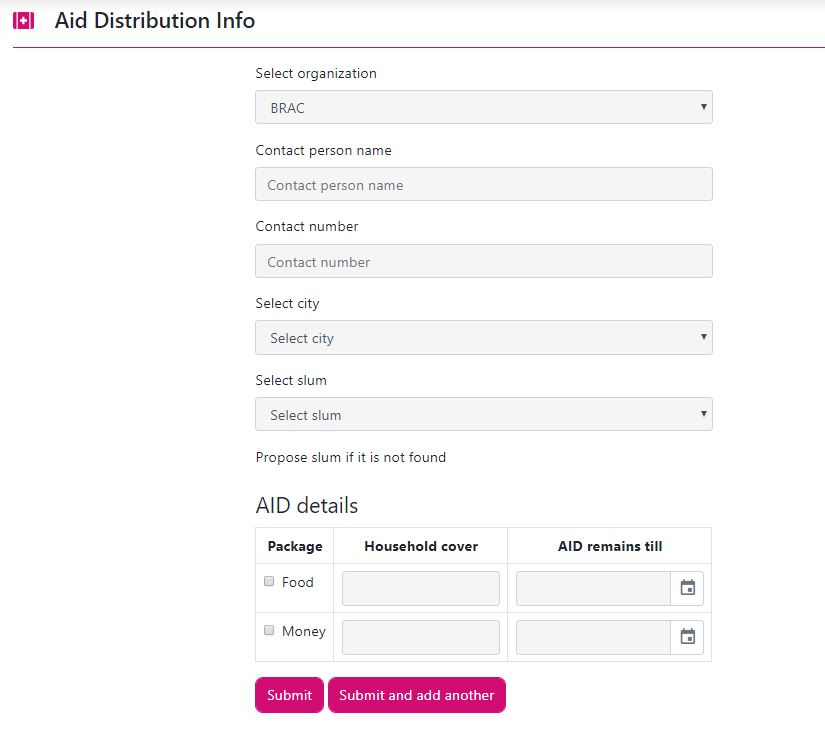Click the AID remains till column header
Screen dimensions: 825x732
click(609, 546)
